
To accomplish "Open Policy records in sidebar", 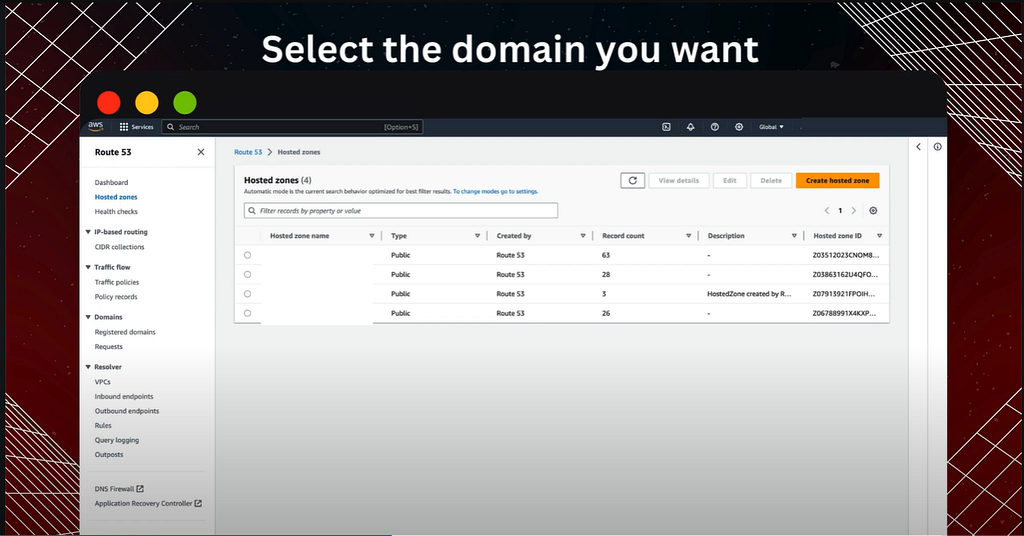I will pyautogui.click(x=116, y=296).
